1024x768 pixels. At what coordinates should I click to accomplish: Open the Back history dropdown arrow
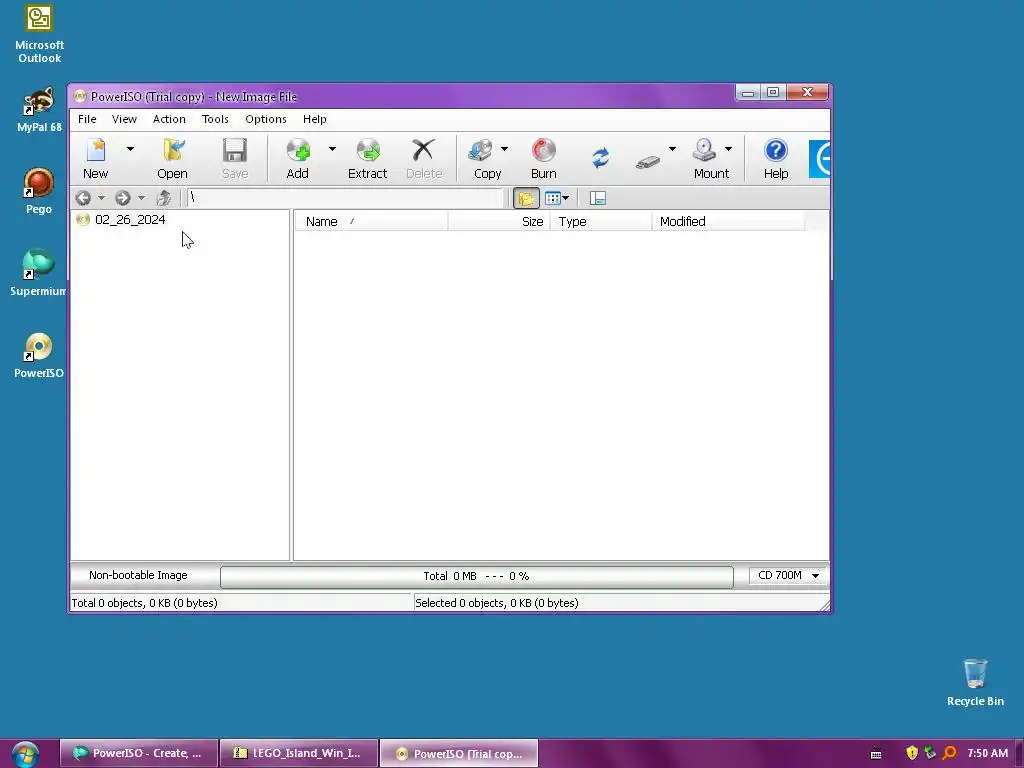coord(101,198)
